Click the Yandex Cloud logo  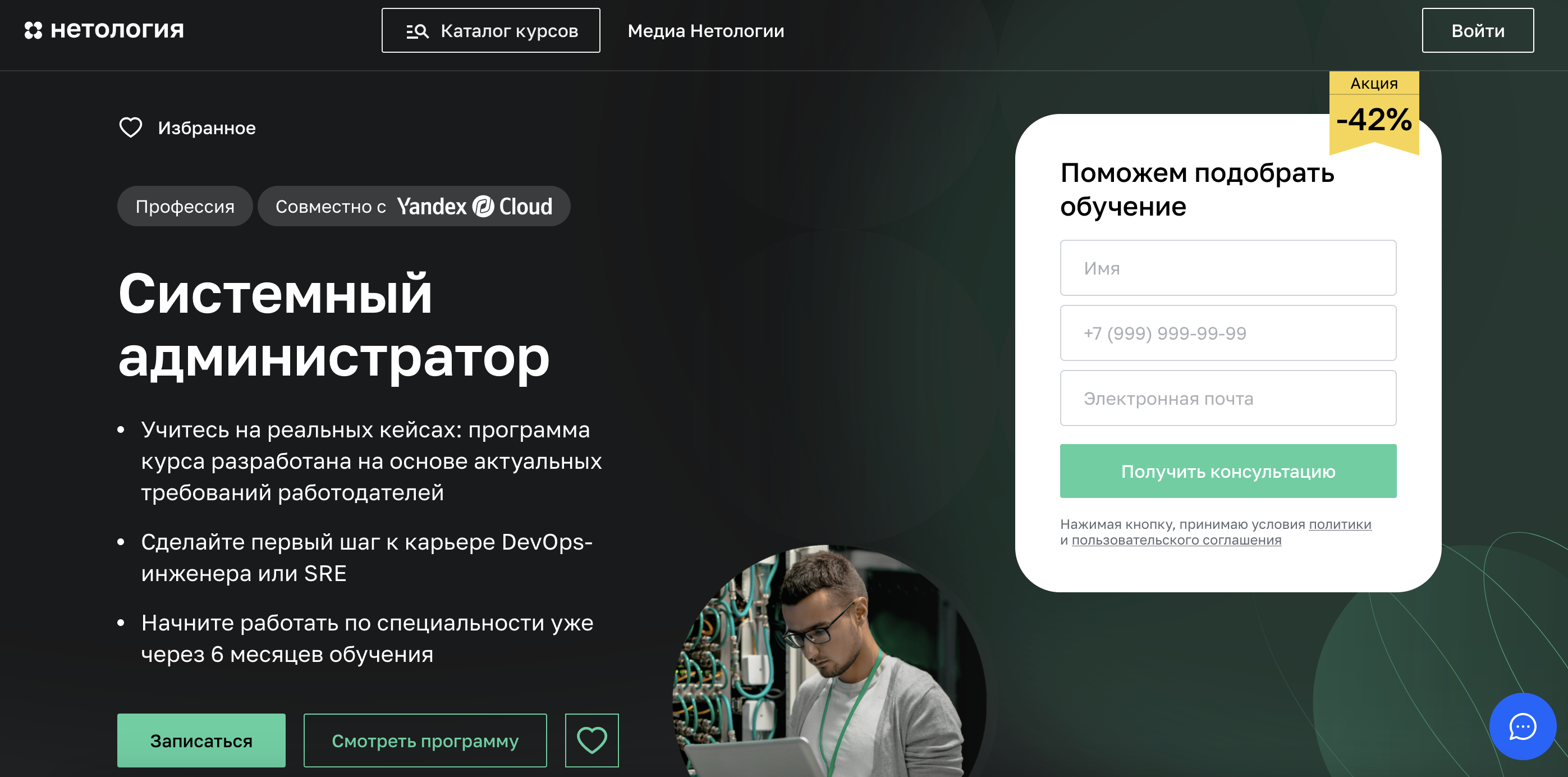(475, 207)
